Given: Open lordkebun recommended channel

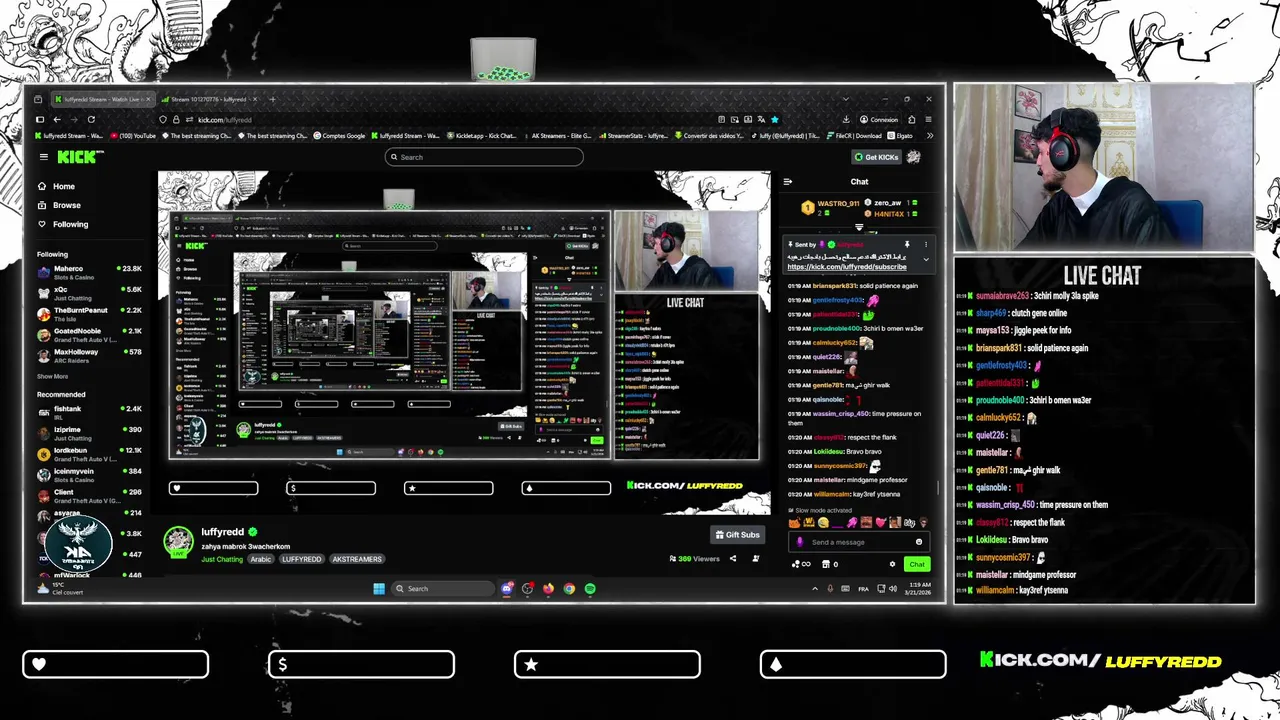Looking at the screenshot, I should [90, 454].
